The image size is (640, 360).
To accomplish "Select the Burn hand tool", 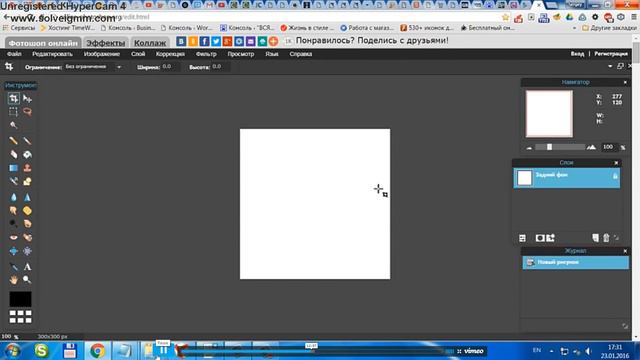I will click(27, 224).
